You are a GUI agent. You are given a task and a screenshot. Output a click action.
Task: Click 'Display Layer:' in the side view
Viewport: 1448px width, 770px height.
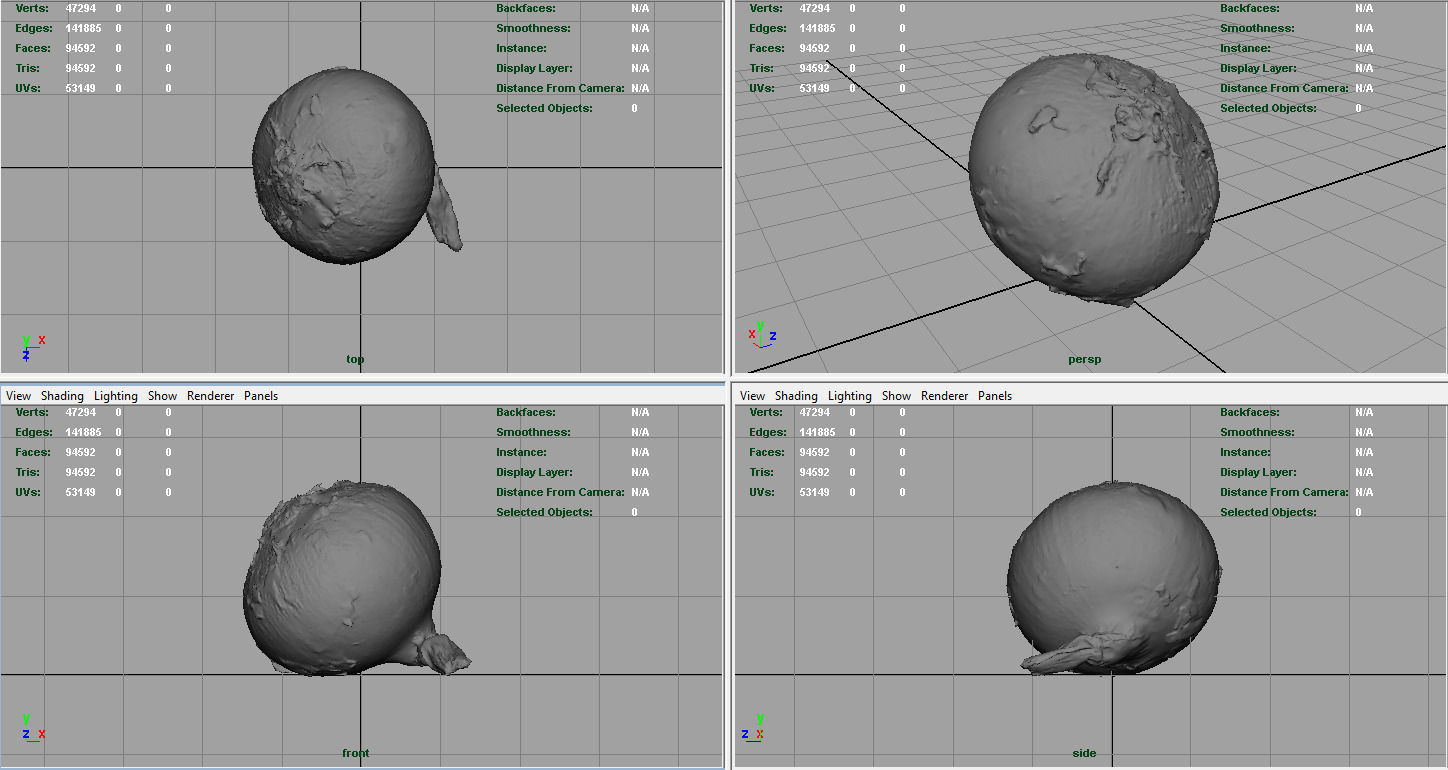[x=1258, y=472]
